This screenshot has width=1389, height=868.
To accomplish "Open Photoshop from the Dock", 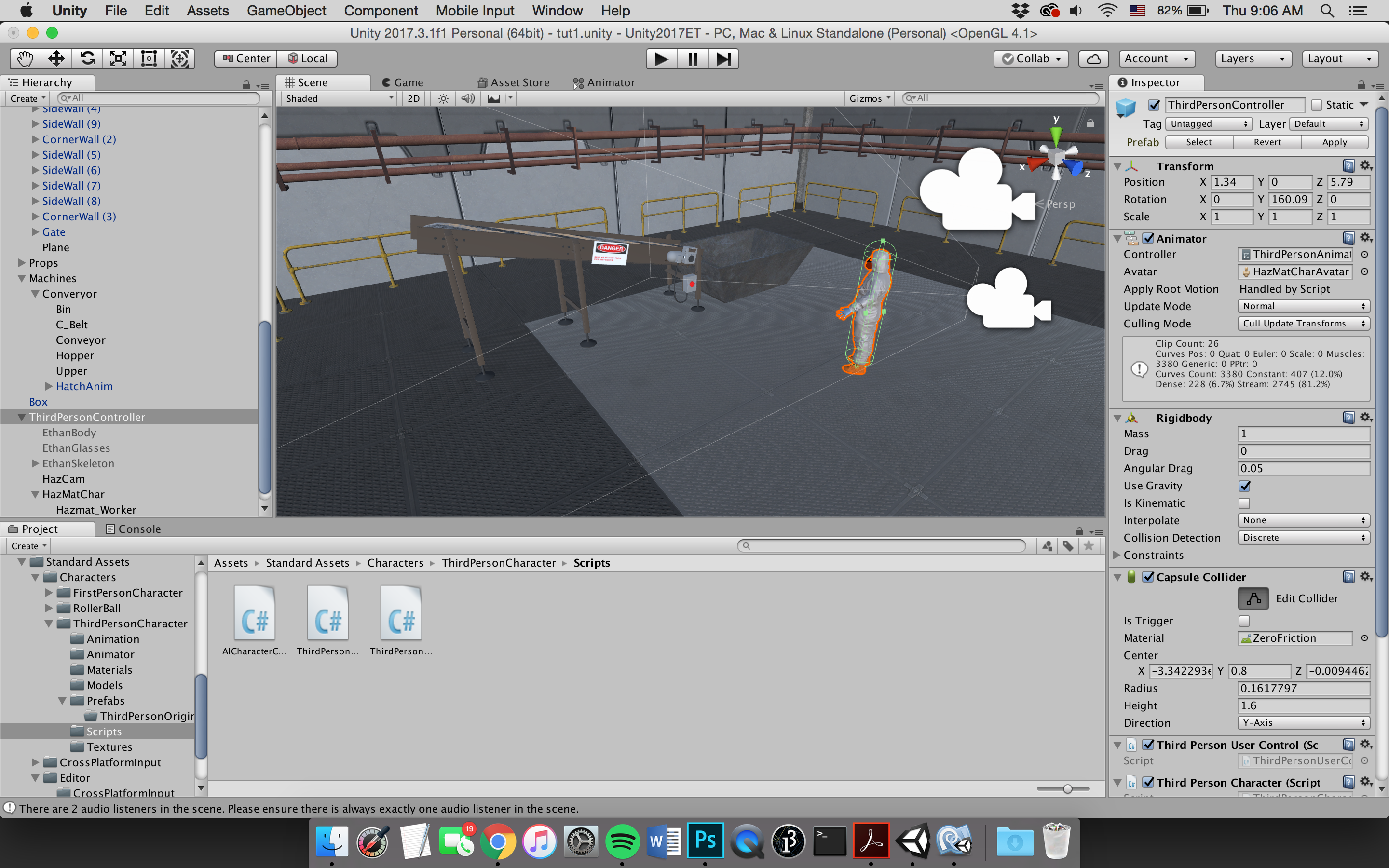I will pos(706,841).
